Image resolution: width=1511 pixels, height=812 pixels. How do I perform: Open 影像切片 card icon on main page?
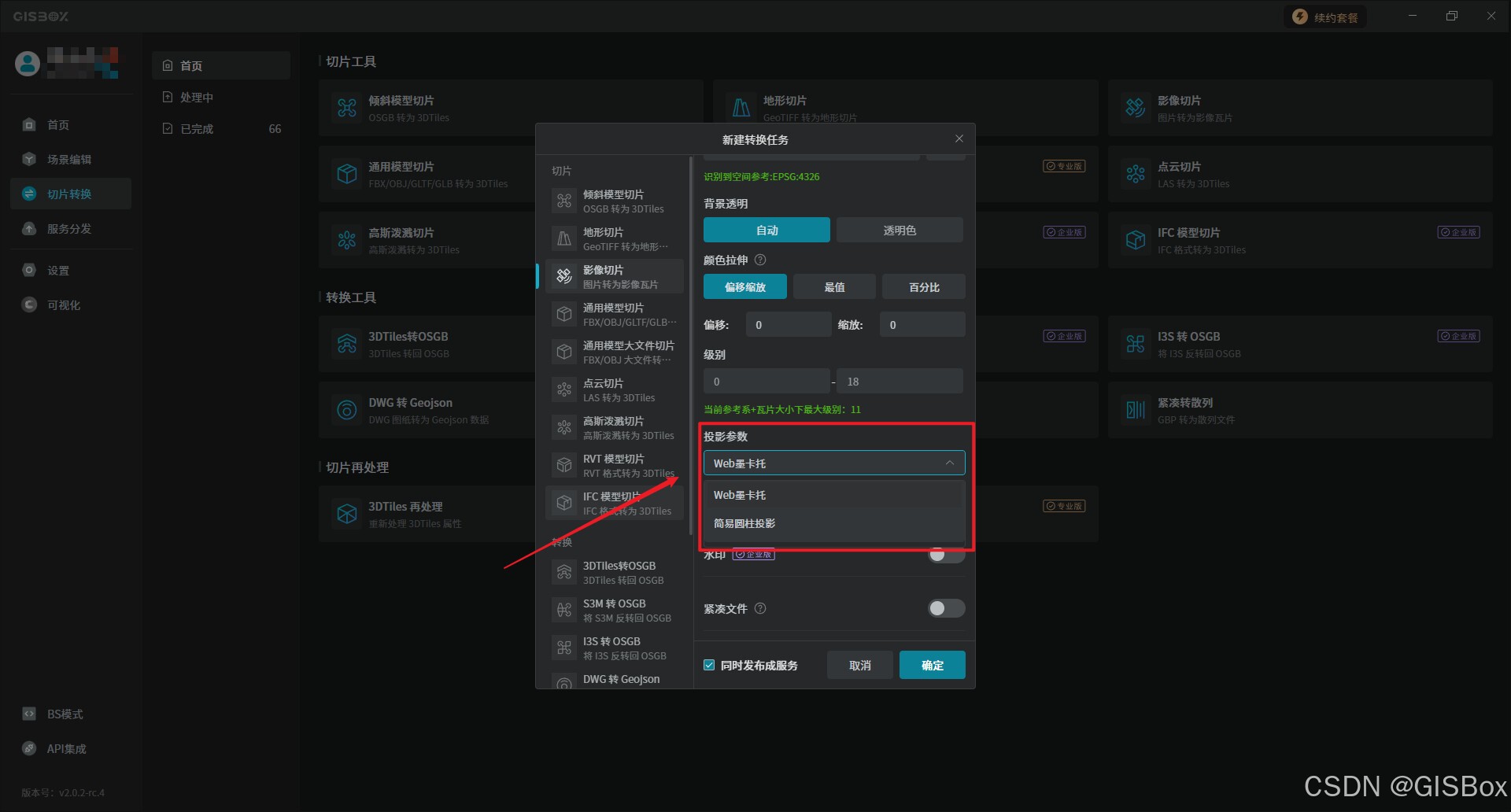(x=1136, y=108)
